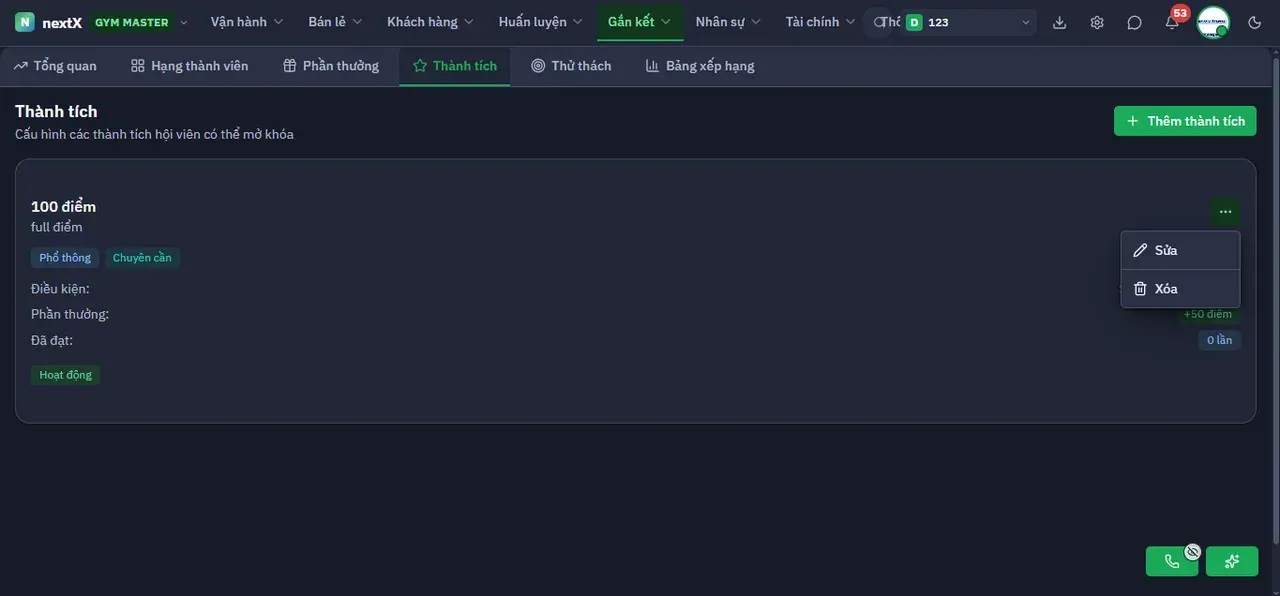
Task: Click the 0 lần count badge
Action: click(x=1219, y=340)
